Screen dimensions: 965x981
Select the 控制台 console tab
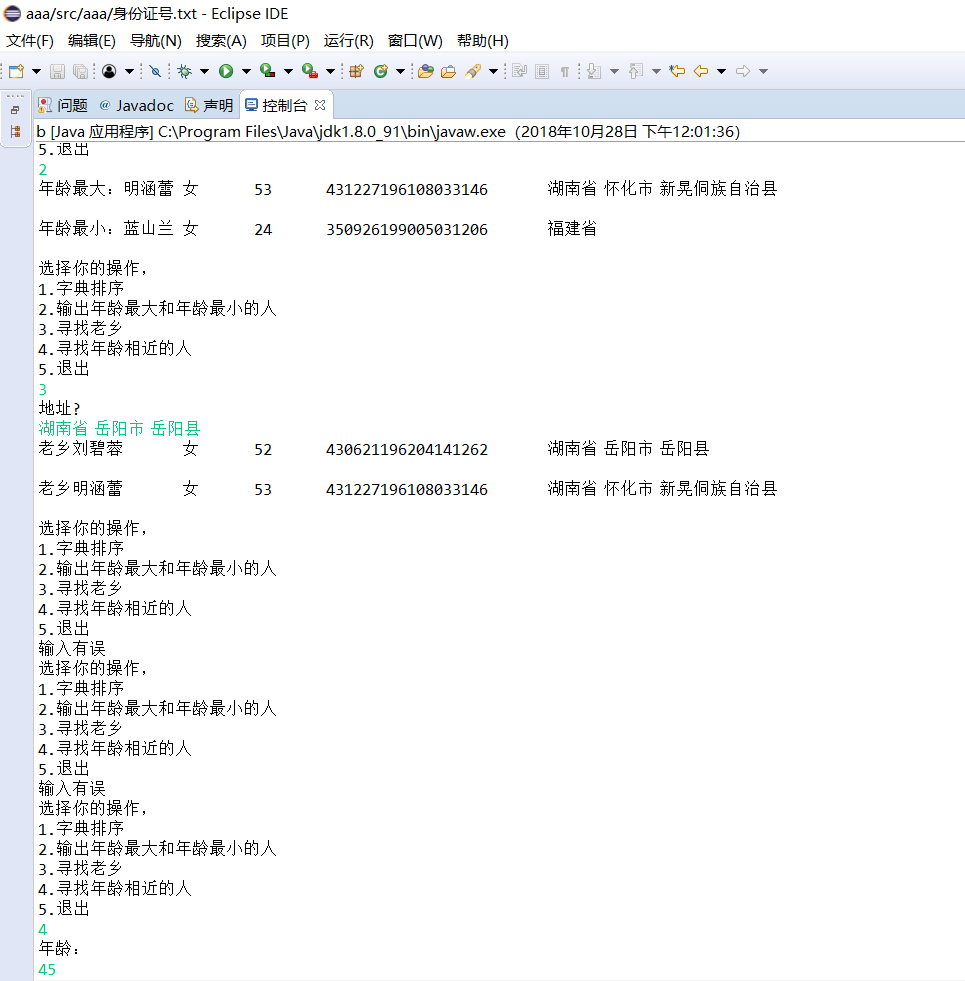(276, 106)
